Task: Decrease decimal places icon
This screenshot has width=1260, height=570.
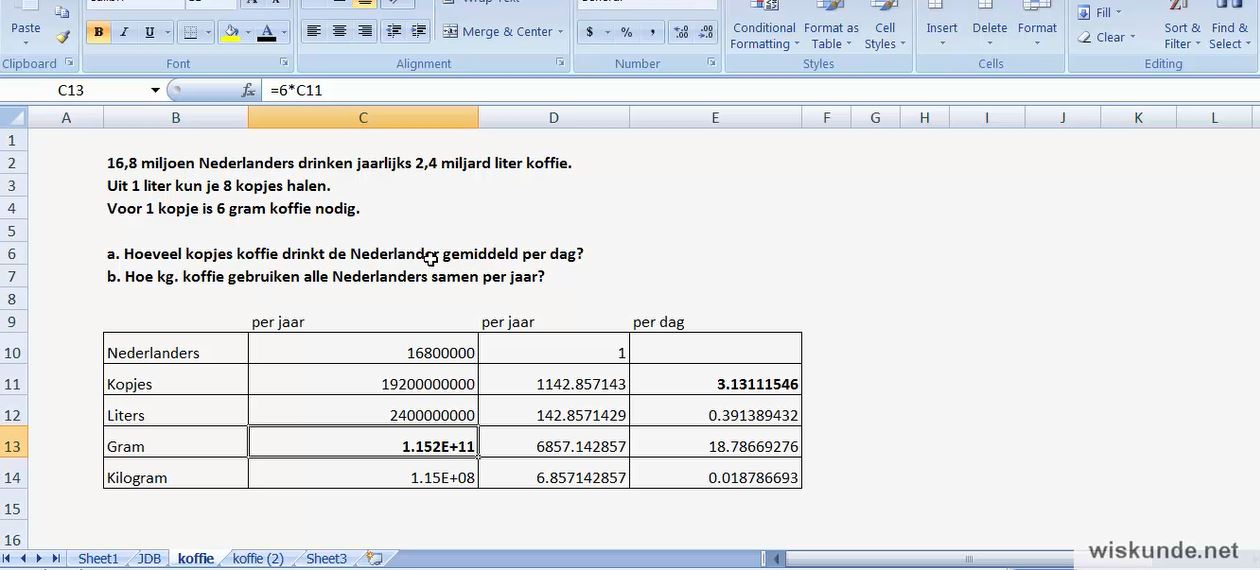Action: coord(706,32)
